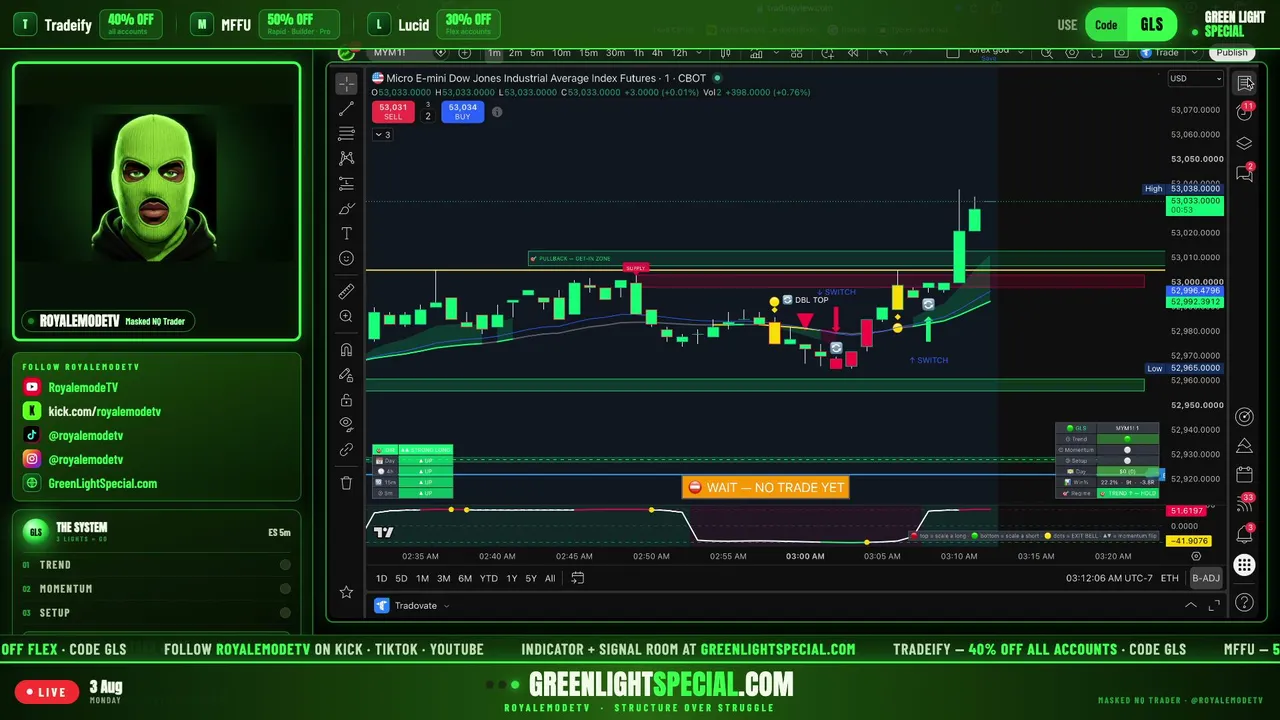Toggle lock all drawings
Viewport: 1280px width, 720px height.
coord(346,400)
